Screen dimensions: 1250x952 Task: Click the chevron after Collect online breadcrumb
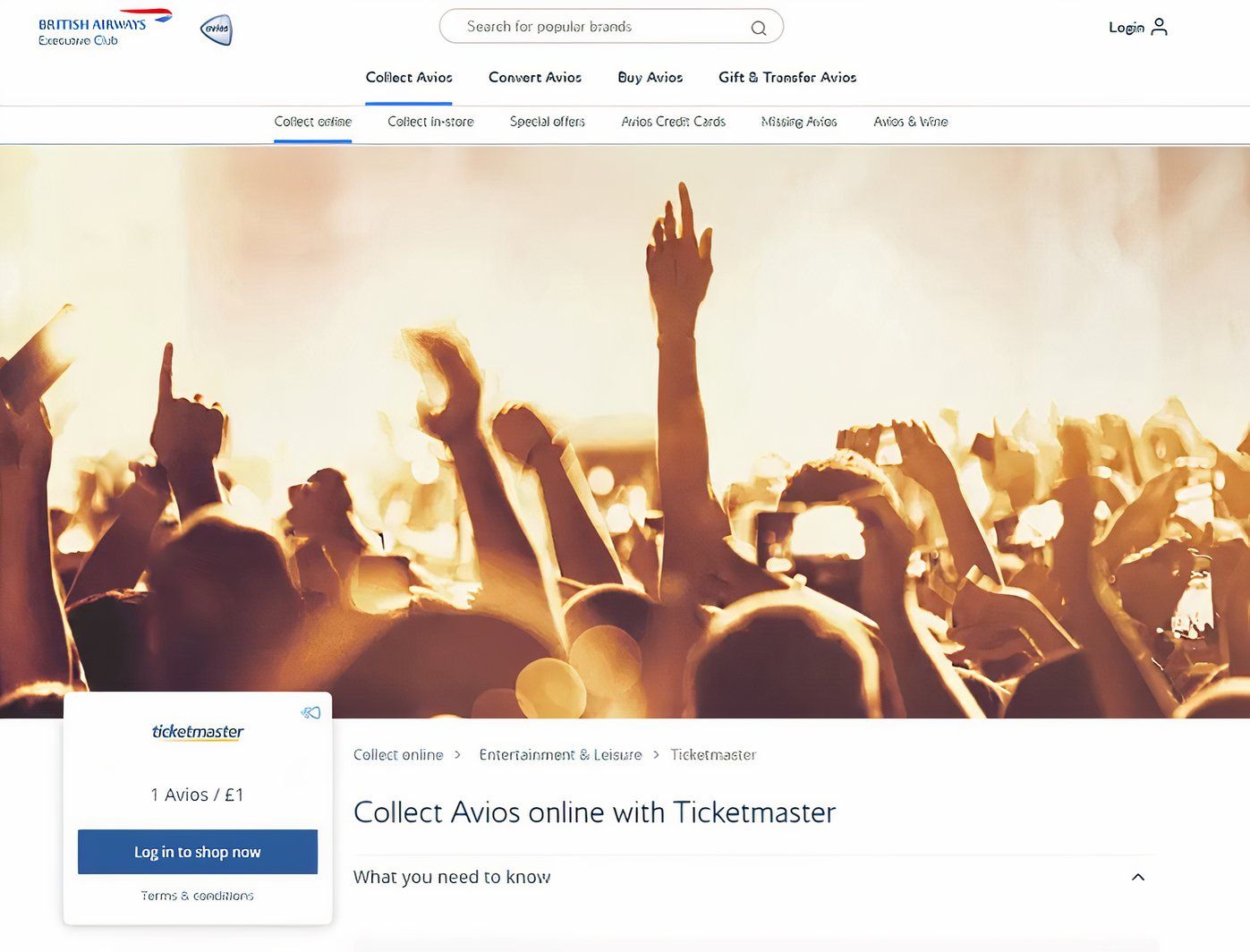(457, 755)
